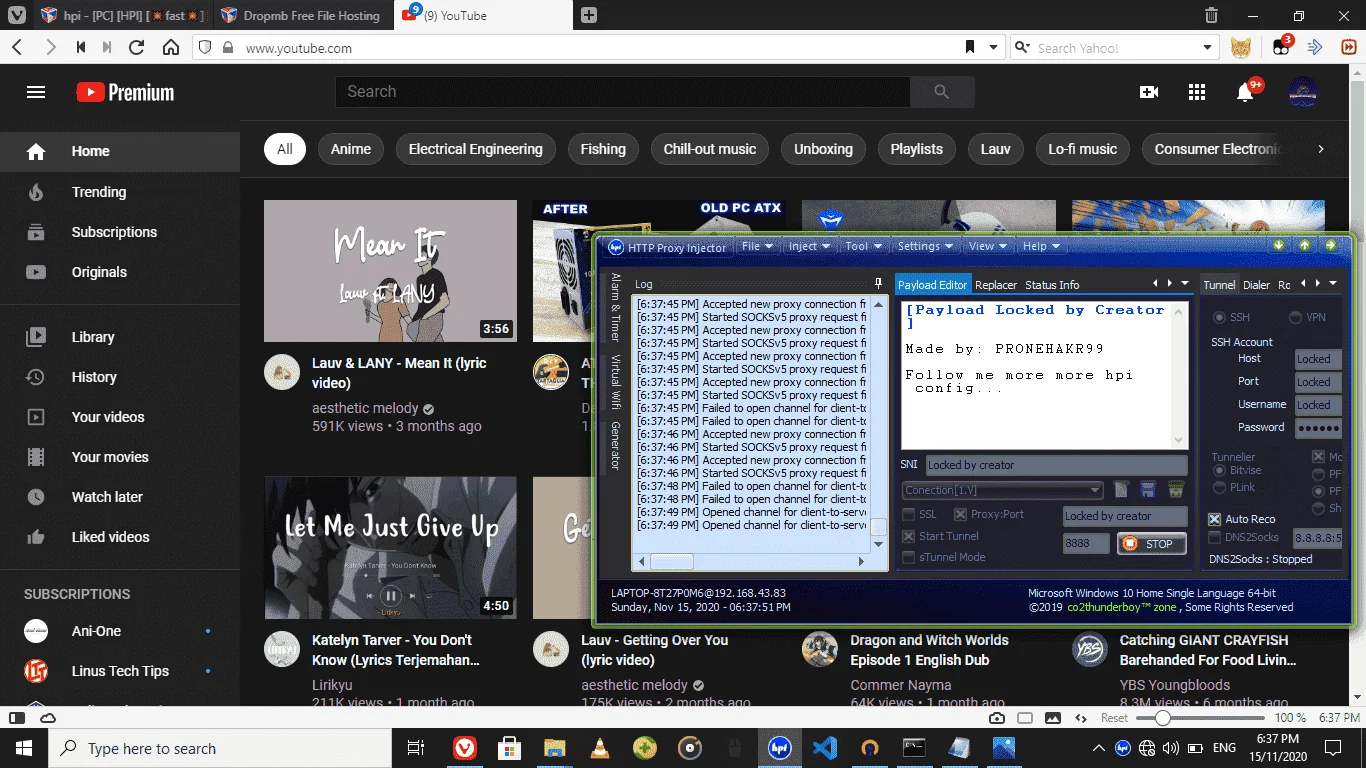Open the YouTube hamburger guide menu
This screenshot has height=768, width=1366.
pos(36,92)
